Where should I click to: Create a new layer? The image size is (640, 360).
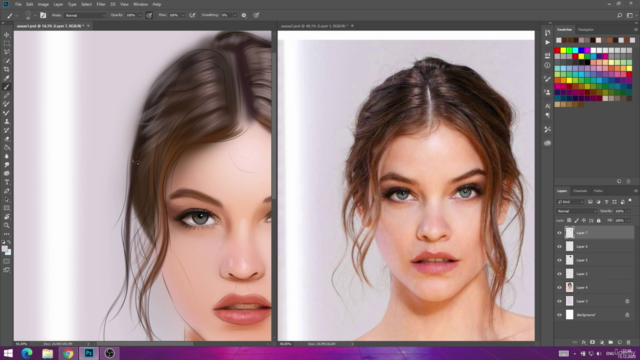pos(620,342)
